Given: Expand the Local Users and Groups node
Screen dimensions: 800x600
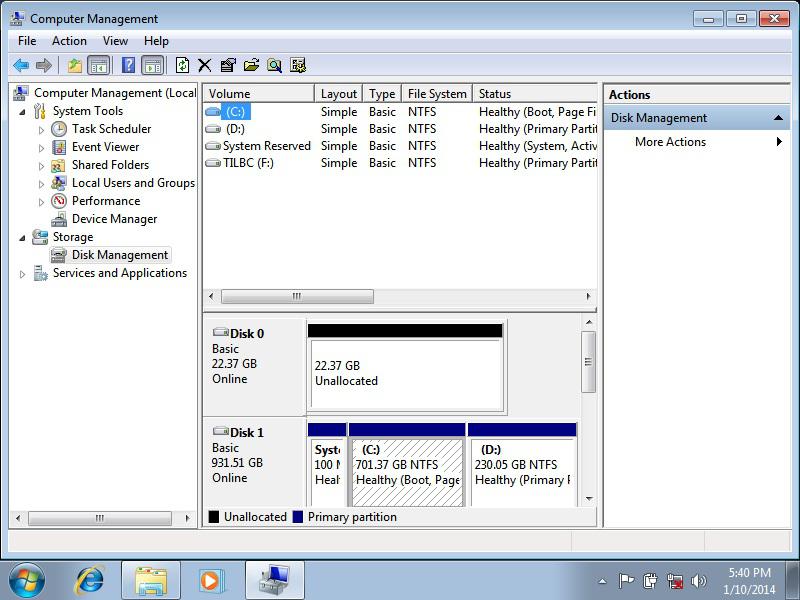Looking at the screenshot, I should click(41, 184).
